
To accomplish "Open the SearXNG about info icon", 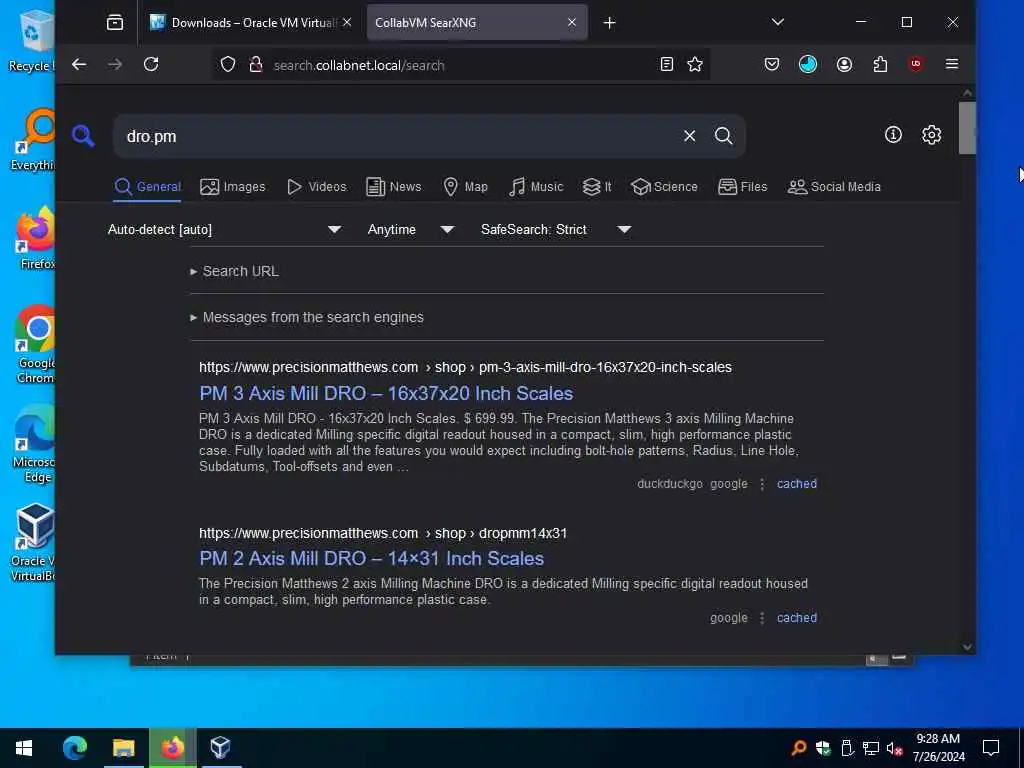I will (893, 135).
